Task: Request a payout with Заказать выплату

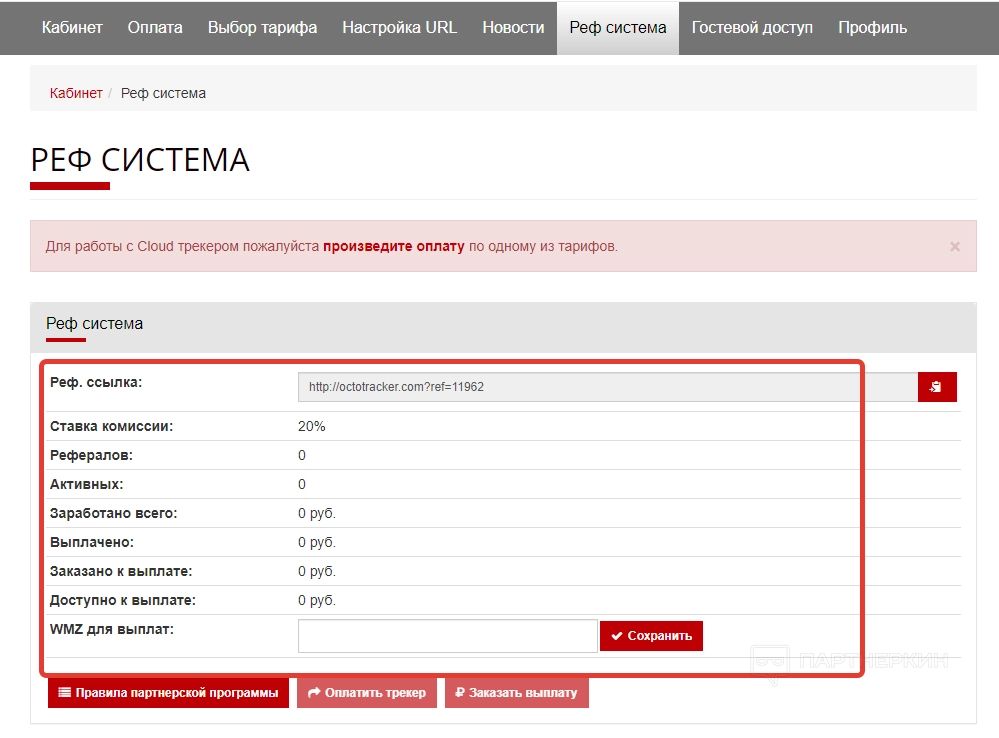Action: [x=517, y=693]
